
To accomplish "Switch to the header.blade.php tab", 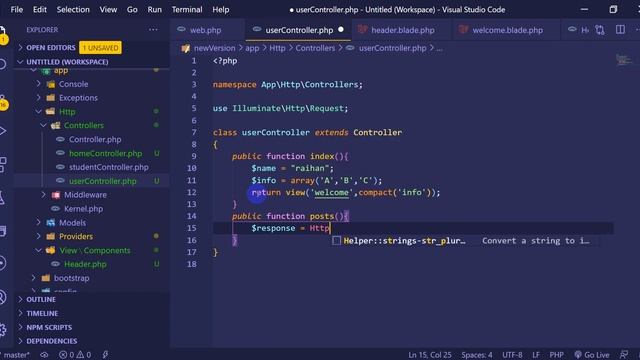I will [402, 30].
